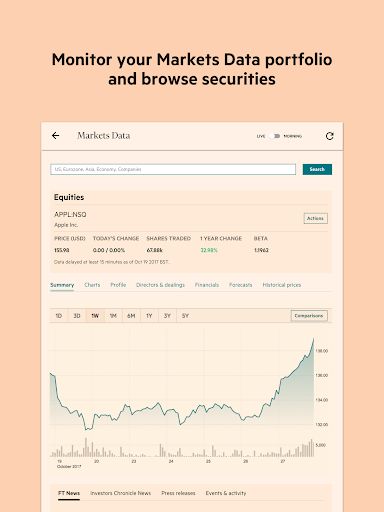Click the teal Search button
Image resolution: width=384 pixels, height=512 pixels.
[317, 169]
